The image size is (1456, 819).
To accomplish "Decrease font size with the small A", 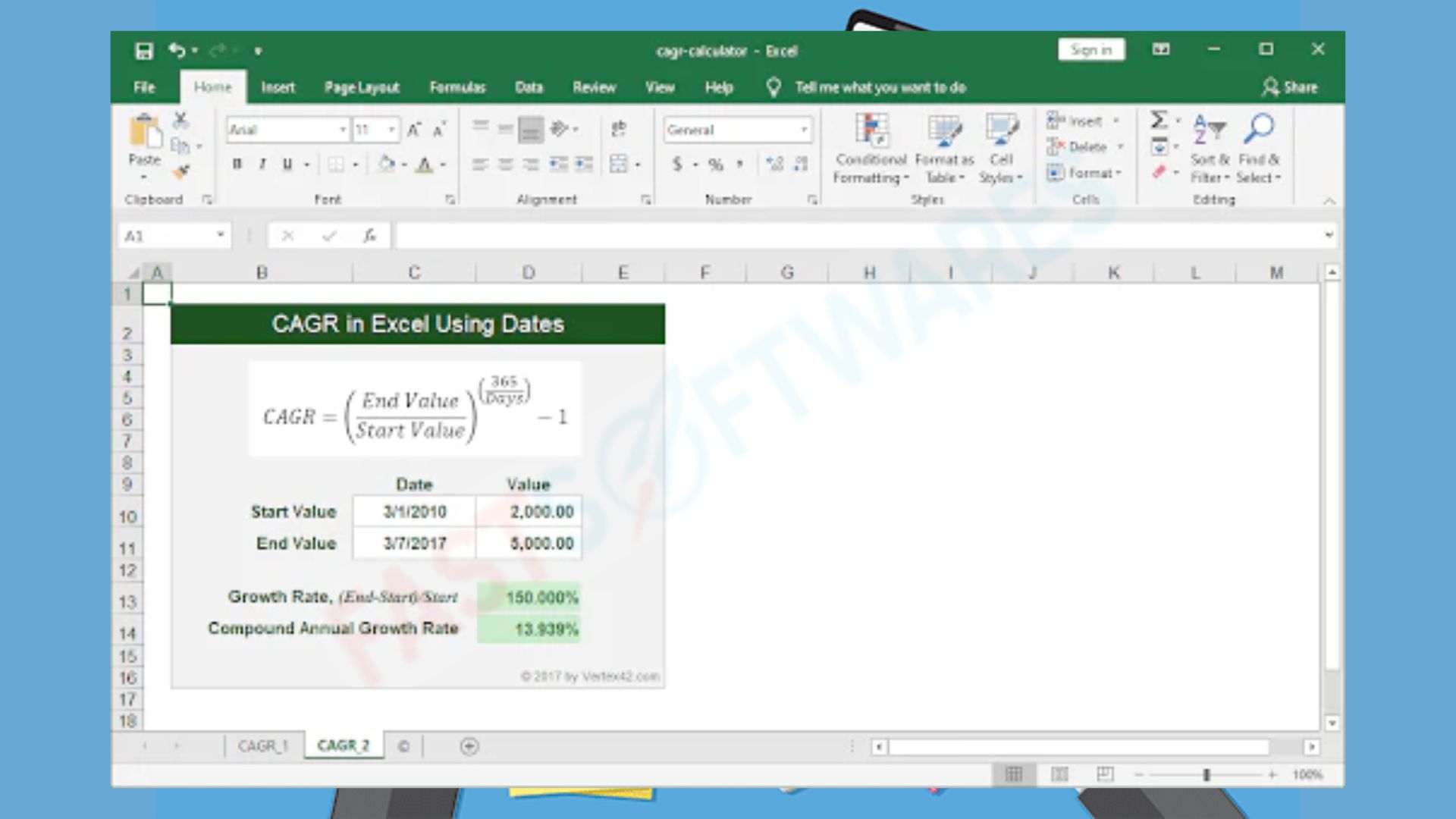I will [439, 130].
